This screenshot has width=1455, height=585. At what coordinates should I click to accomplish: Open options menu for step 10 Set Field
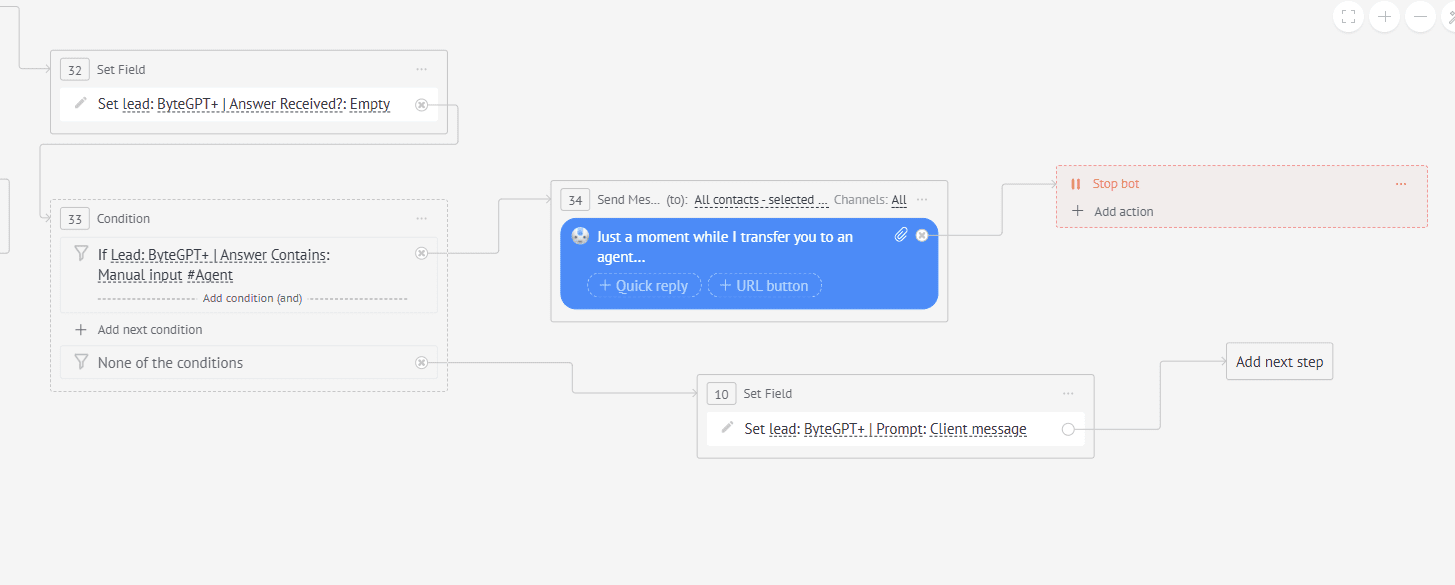coord(1068,393)
